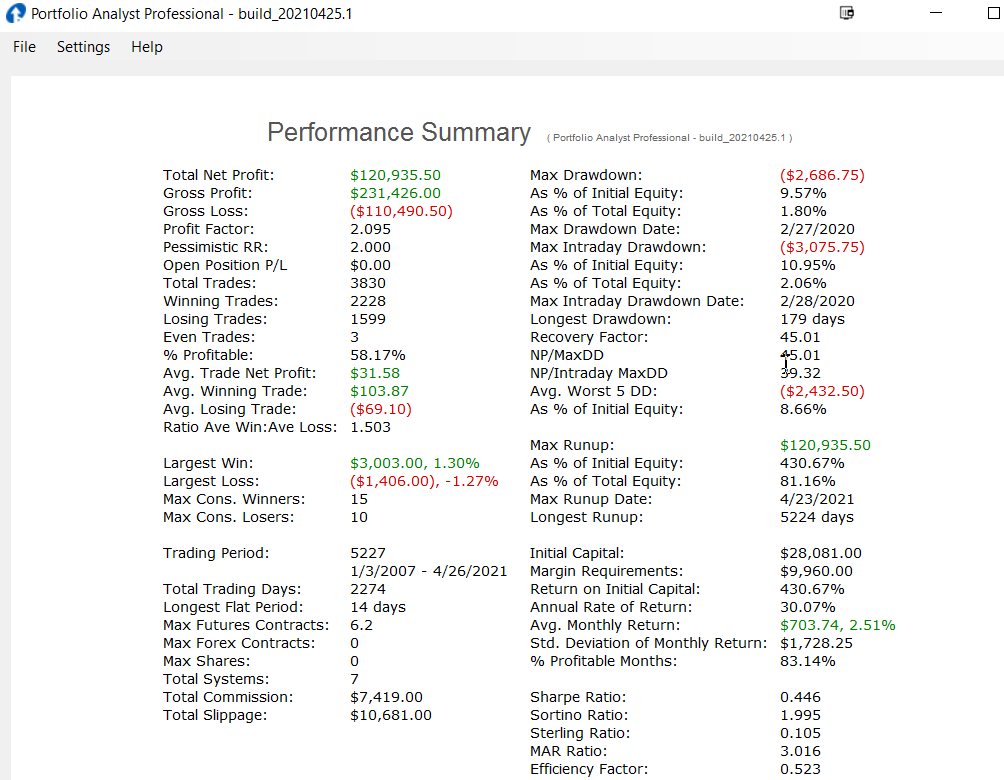Click the Profit Factor value 2.095
The height and width of the screenshot is (780, 1004).
click(370, 229)
